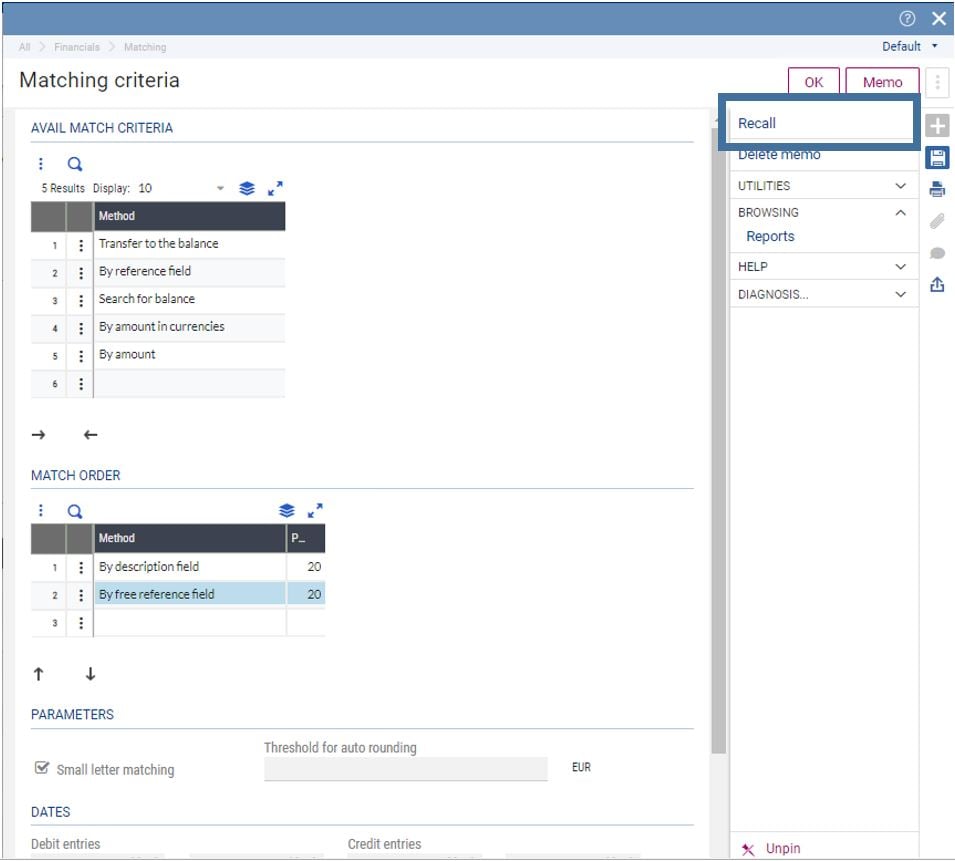Click layers icon in Avail Match Criteria

coord(247,188)
